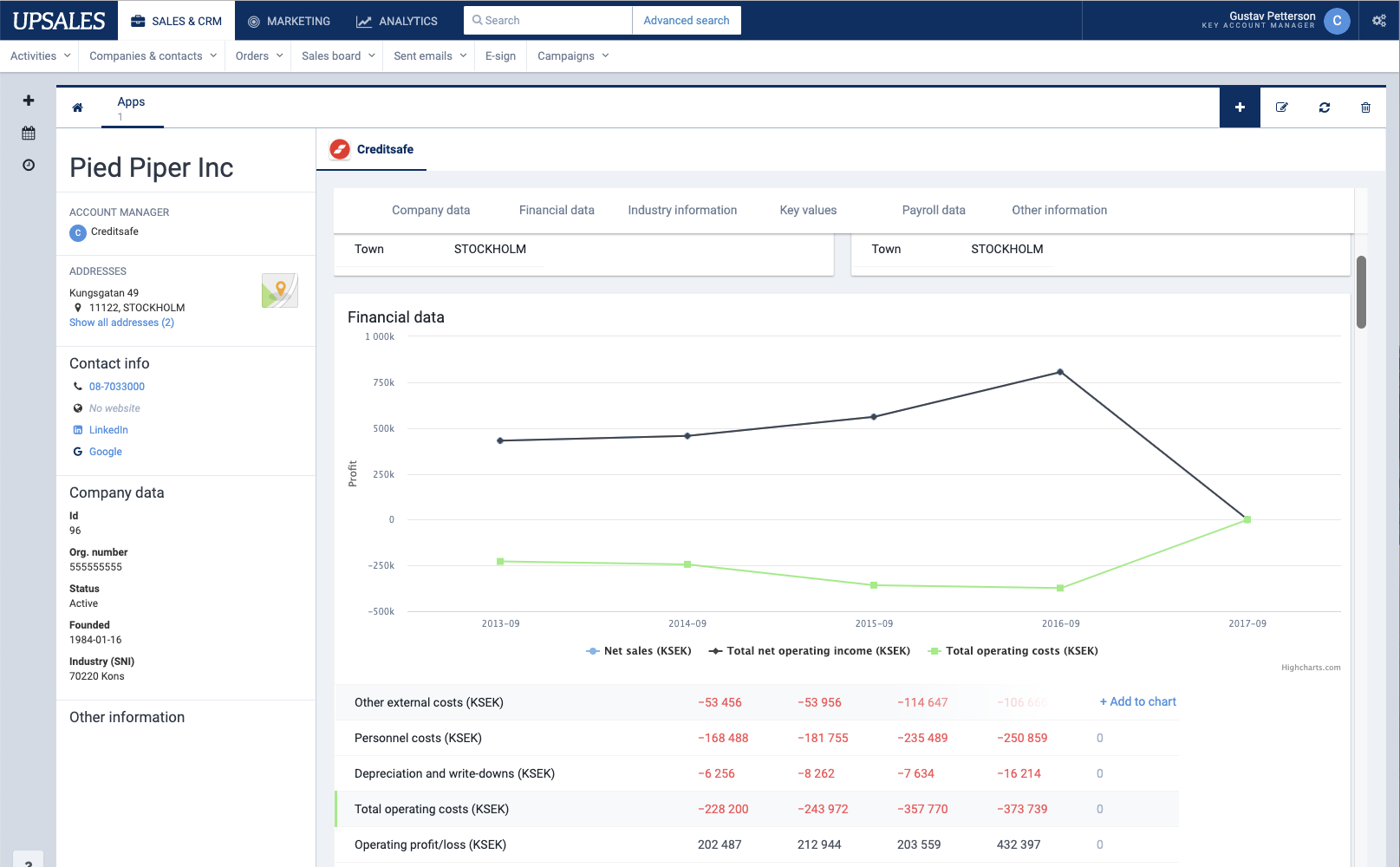This screenshot has height=867, width=1400.
Task: Select the Creditsafe tab
Action: tap(371, 149)
